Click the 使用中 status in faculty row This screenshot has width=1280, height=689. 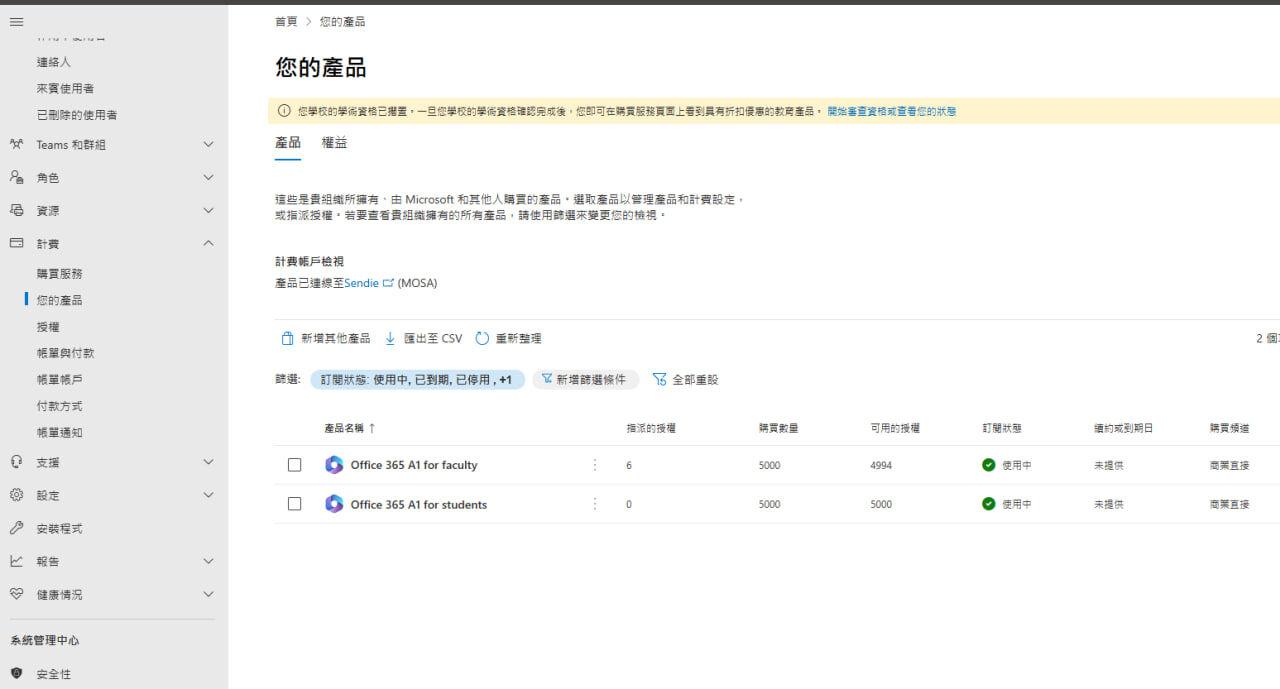point(1017,465)
